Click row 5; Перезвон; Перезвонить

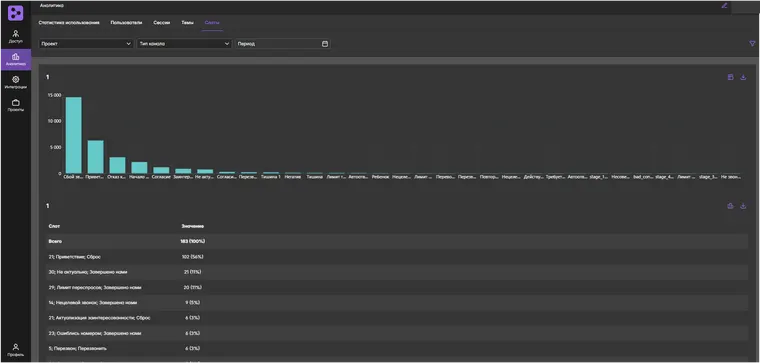pos(397,348)
